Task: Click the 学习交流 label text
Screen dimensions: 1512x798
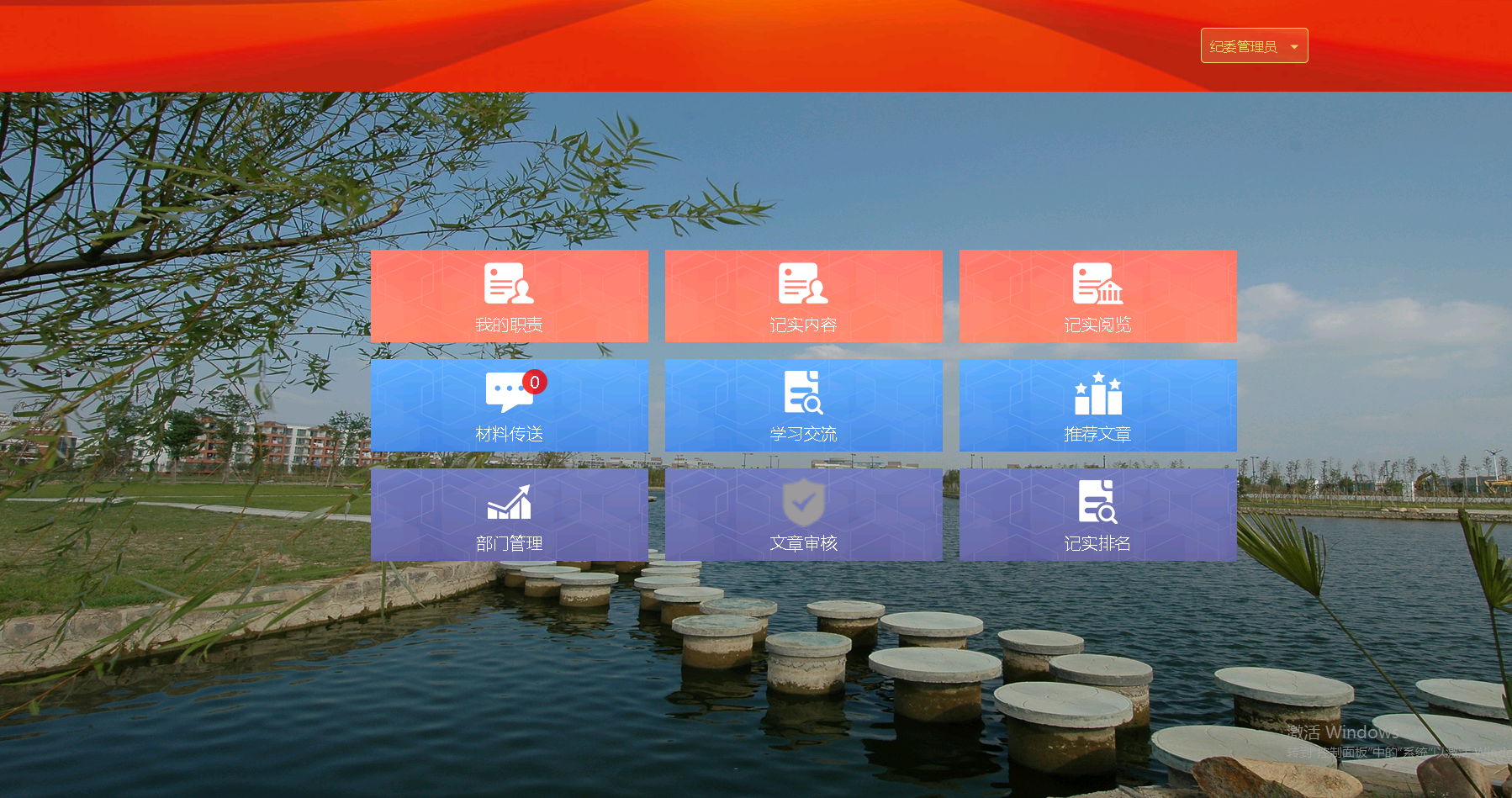Action: 803,435
